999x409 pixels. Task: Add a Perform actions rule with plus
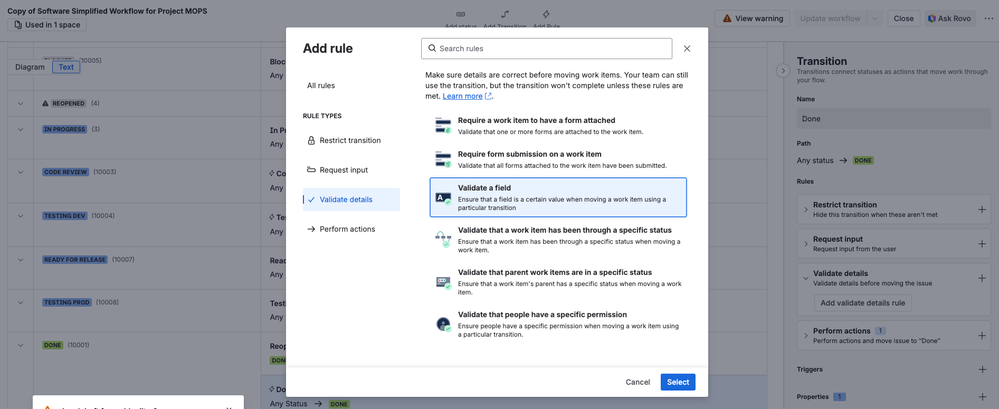tap(981, 335)
